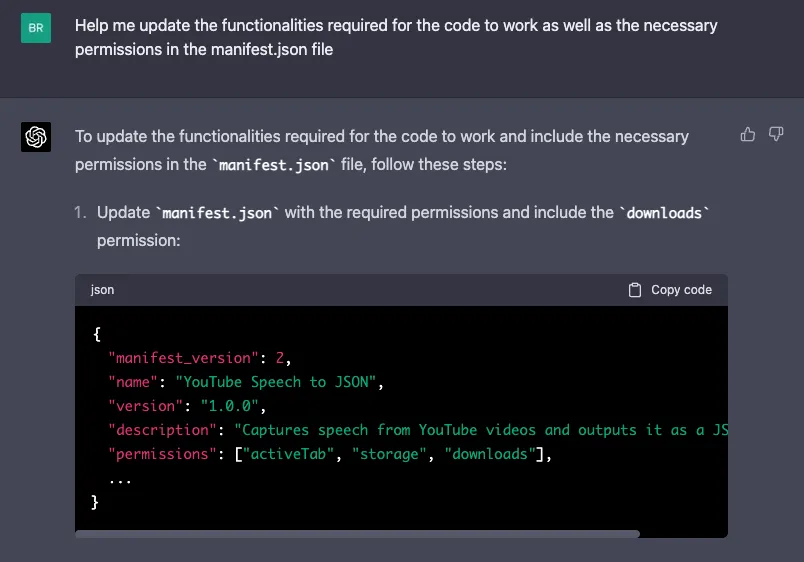Screen dimensions: 804x562
Task: Click the ellipsis line in the code block
Action: (120, 478)
